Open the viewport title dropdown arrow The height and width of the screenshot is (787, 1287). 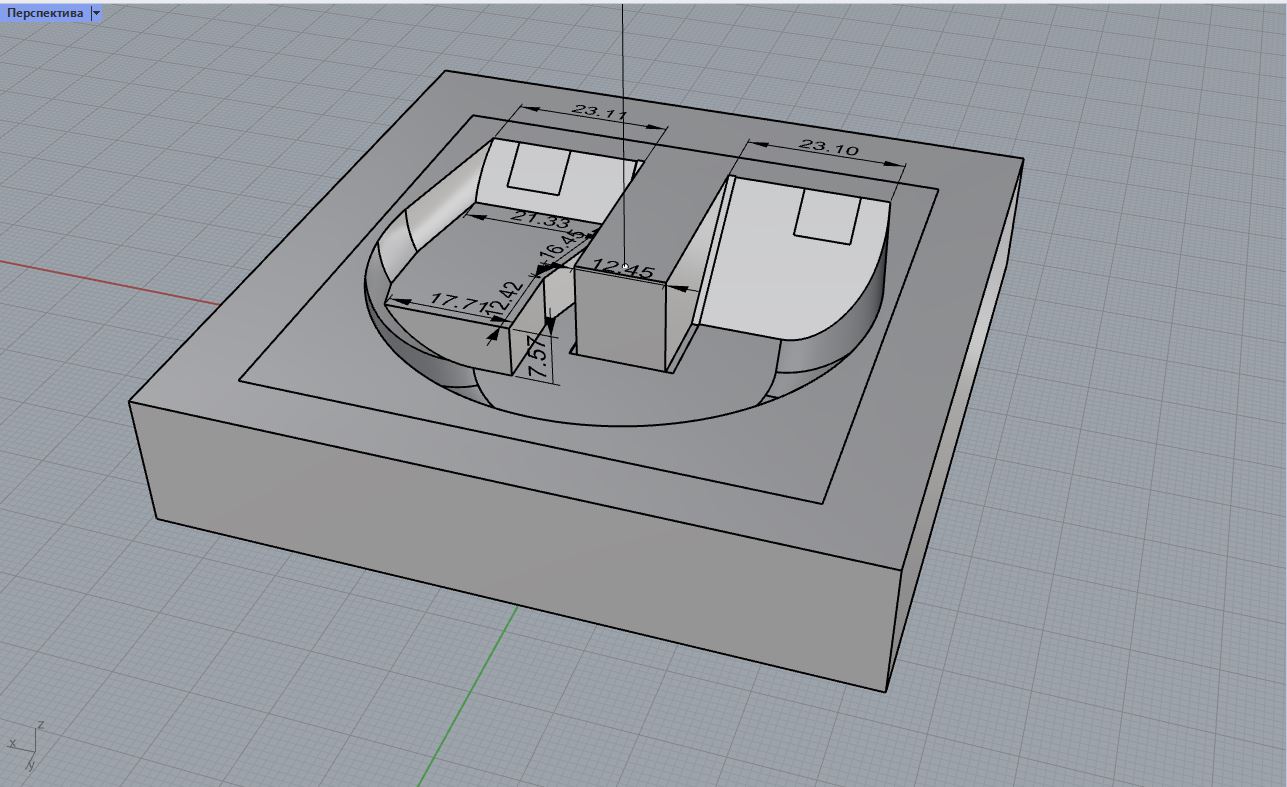(96, 13)
